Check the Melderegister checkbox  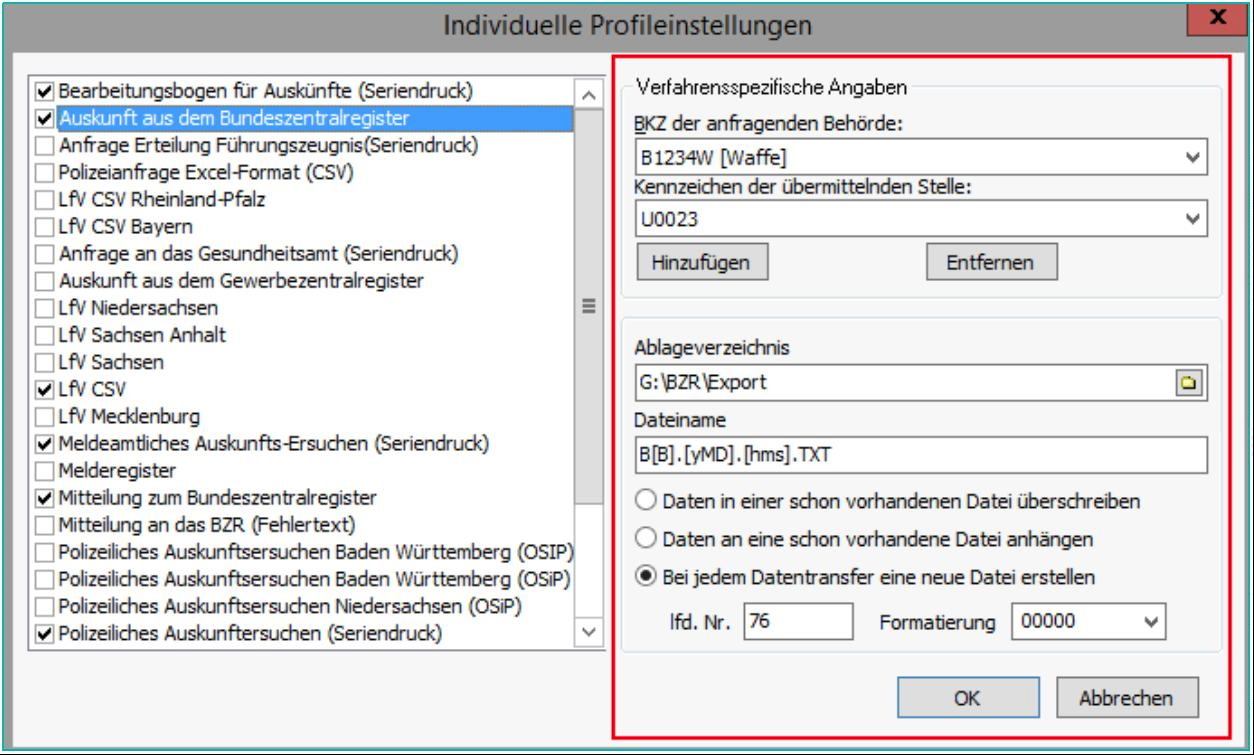point(43,469)
